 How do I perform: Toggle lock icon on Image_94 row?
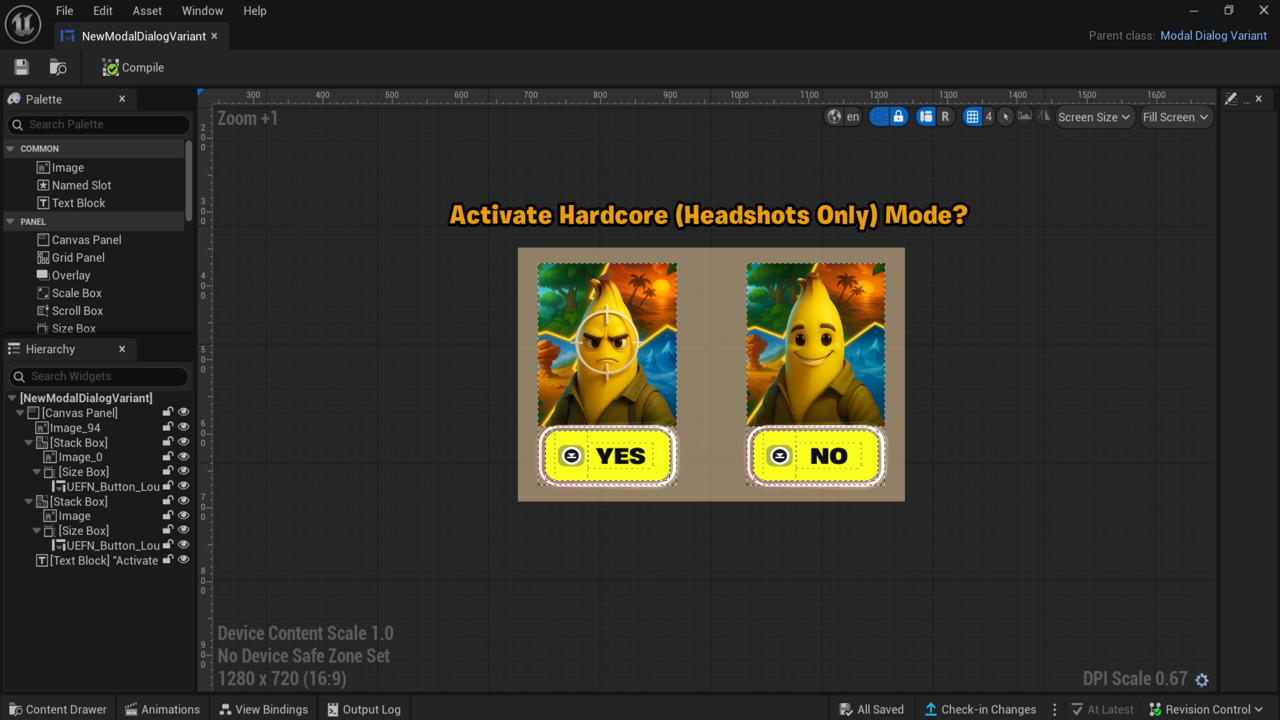tap(168, 427)
